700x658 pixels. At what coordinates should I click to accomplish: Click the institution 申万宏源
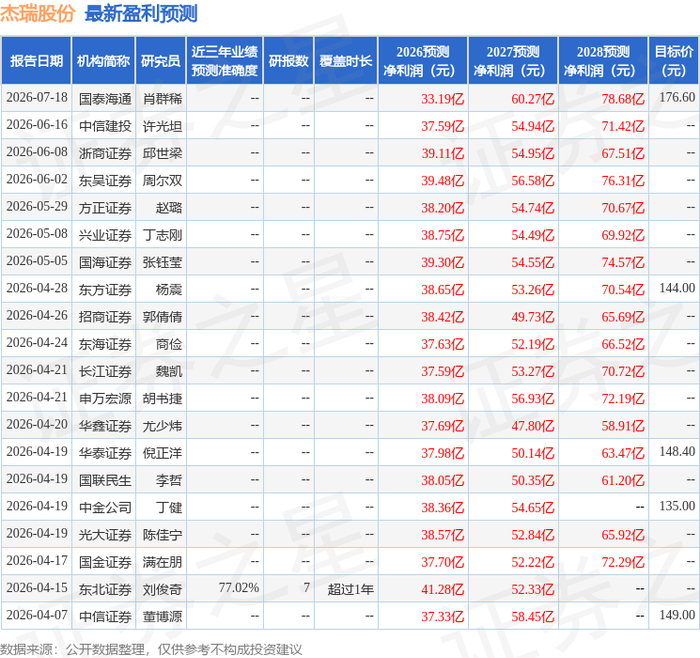105,398
